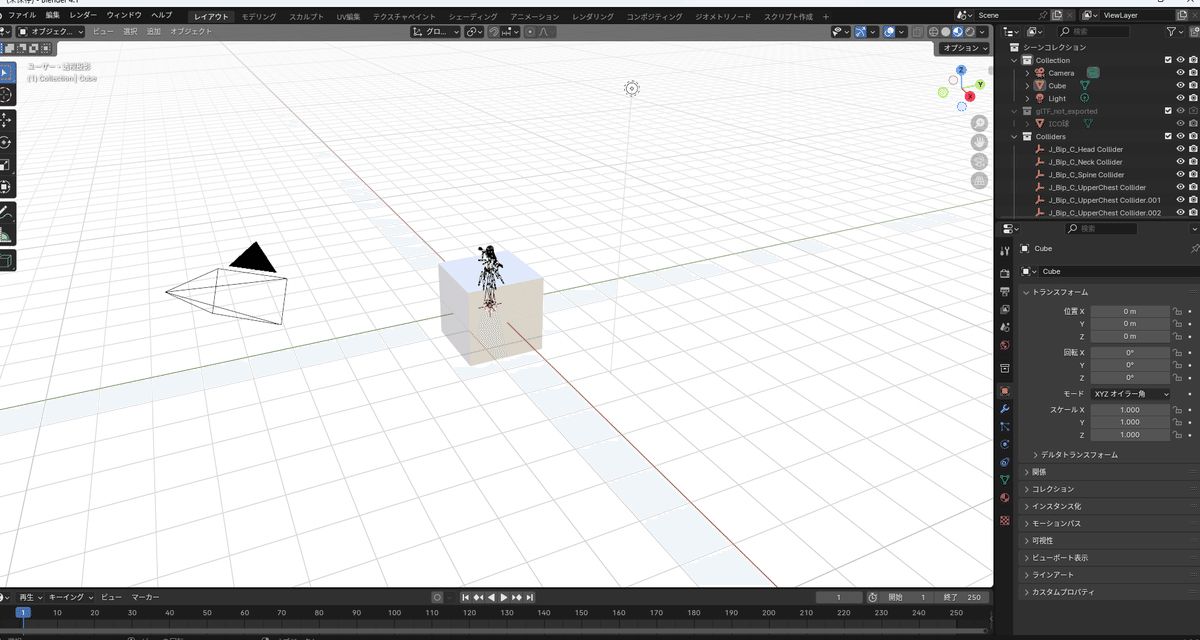
Task: Click the blue Z axis gizmo
Action: click(x=962, y=70)
